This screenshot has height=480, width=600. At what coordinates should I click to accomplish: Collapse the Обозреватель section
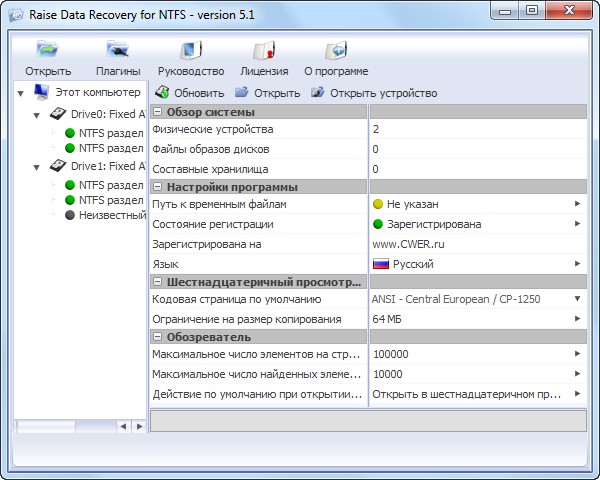158,337
